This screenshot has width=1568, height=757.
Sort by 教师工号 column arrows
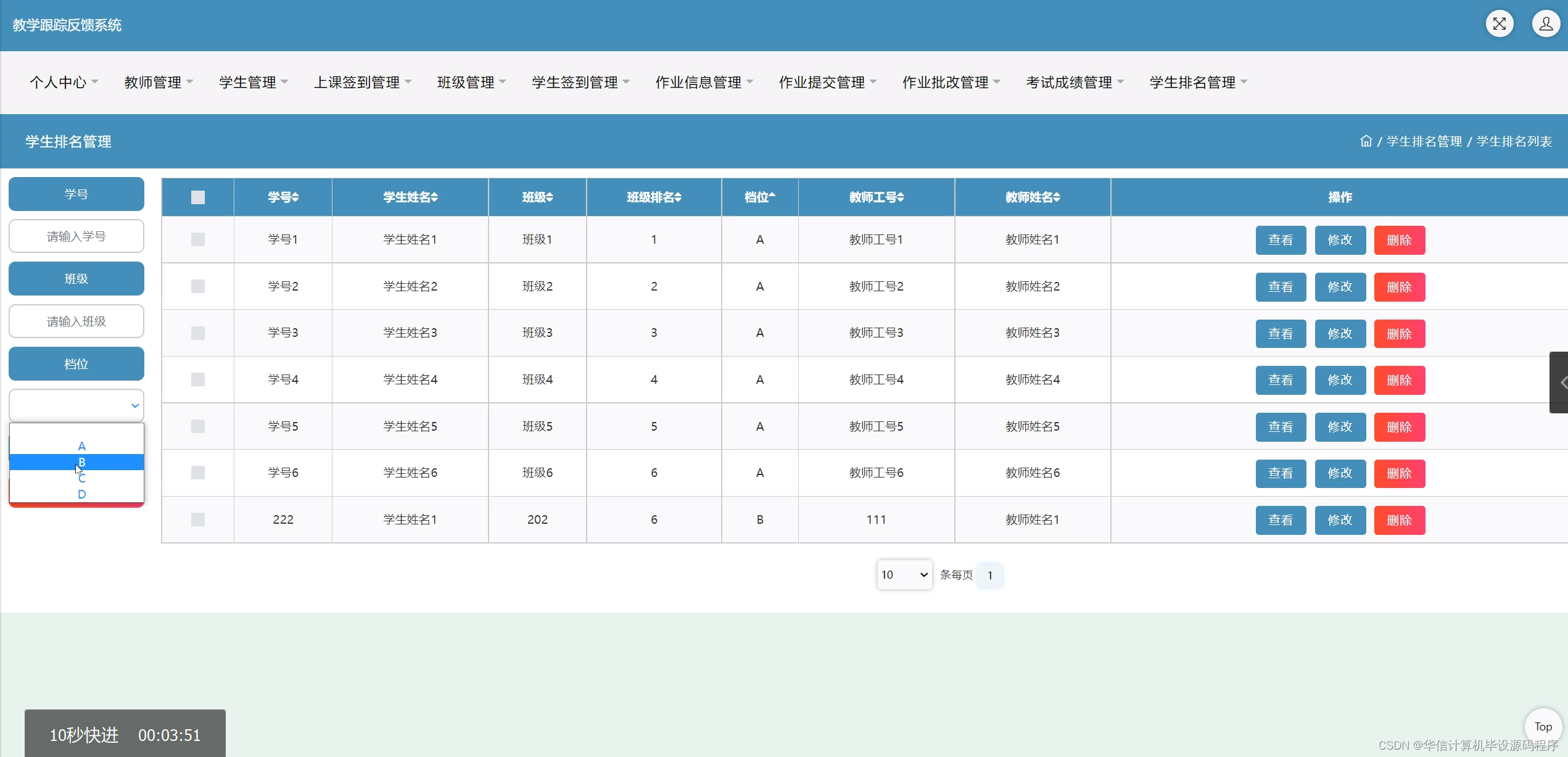click(901, 197)
